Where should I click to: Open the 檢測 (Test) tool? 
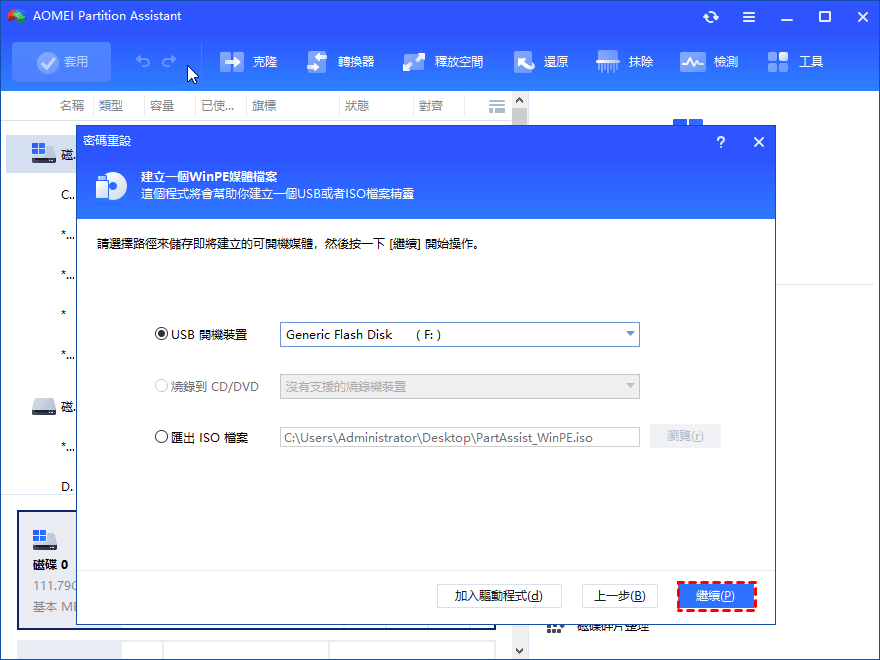[693, 62]
